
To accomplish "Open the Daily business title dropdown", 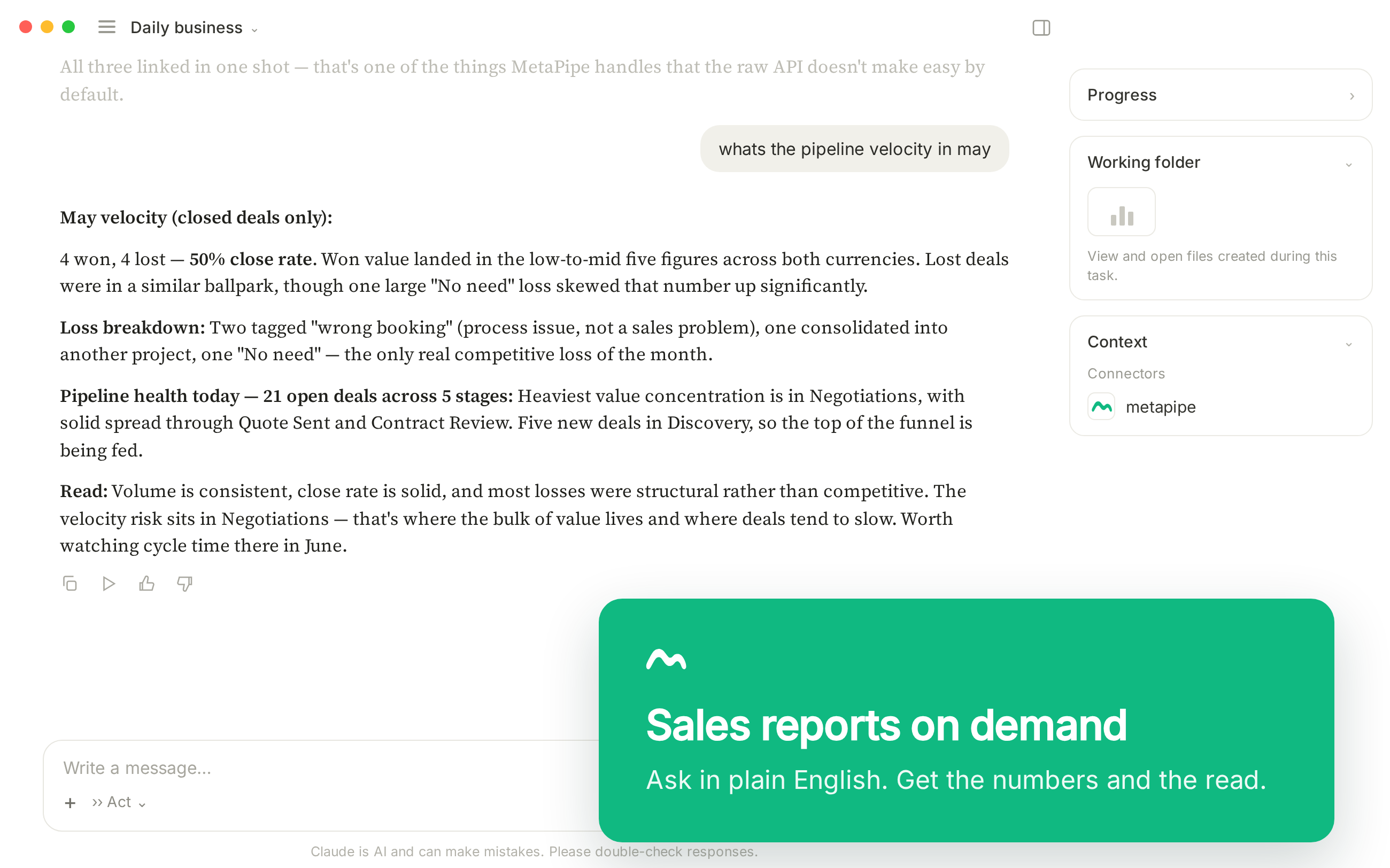I will [x=194, y=28].
